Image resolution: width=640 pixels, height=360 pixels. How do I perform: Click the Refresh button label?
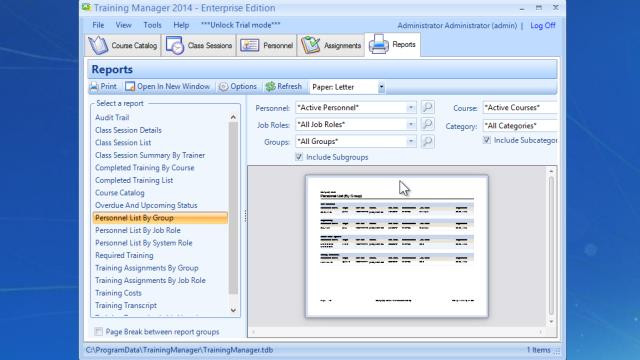(x=289, y=87)
